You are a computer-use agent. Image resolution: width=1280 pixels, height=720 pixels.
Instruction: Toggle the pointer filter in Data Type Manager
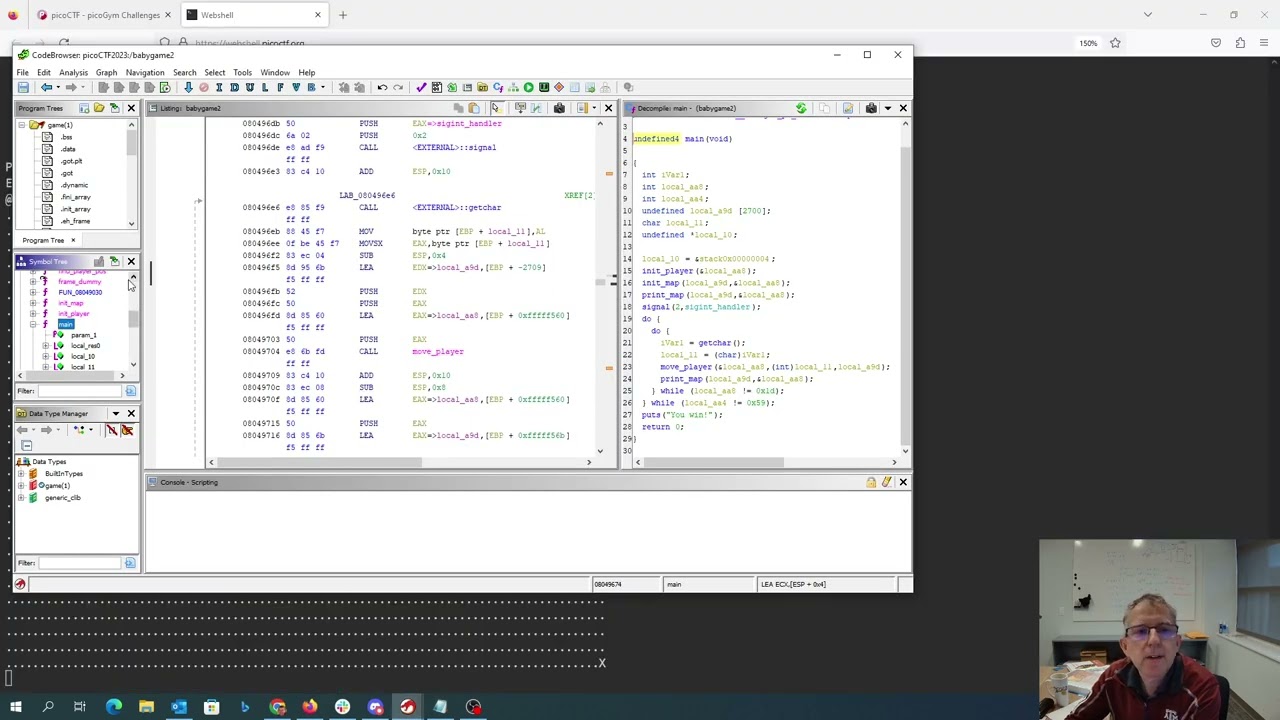127,430
